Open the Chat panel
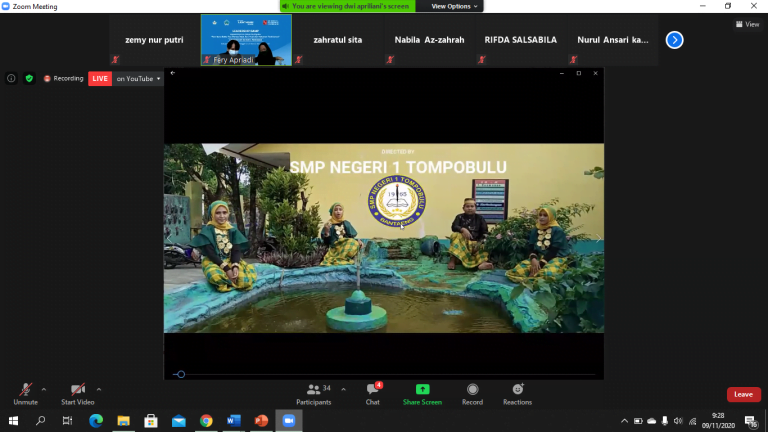The image size is (768, 432). tap(372, 391)
